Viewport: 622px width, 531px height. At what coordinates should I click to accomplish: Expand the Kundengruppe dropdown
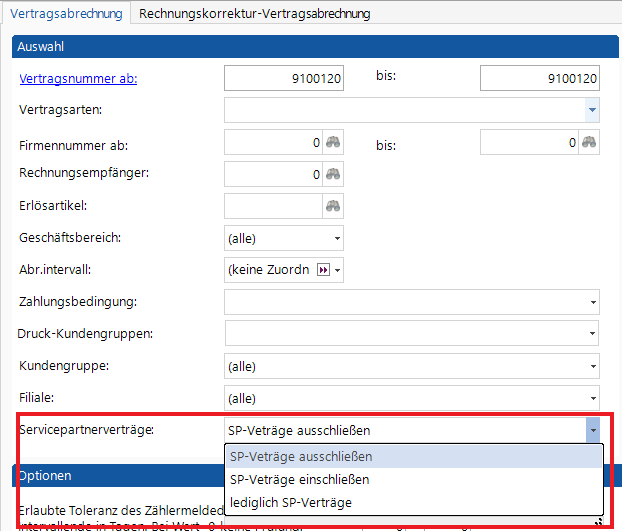click(593, 366)
